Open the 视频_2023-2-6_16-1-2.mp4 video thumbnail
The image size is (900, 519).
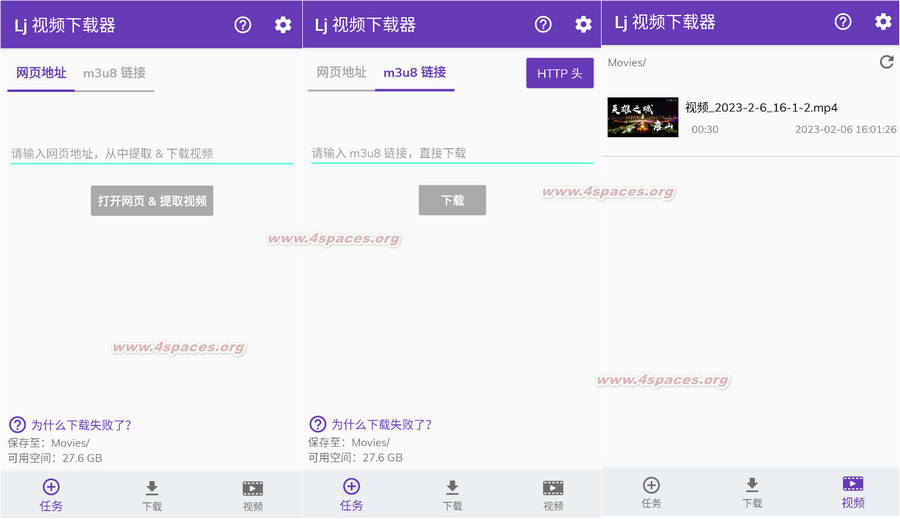click(642, 117)
